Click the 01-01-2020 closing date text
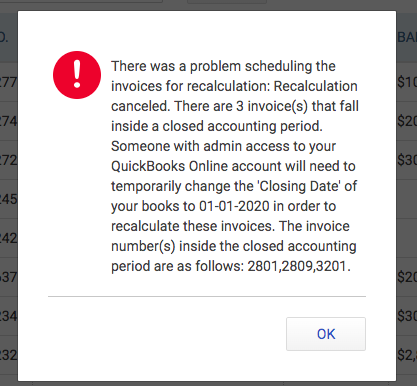 click(234, 206)
